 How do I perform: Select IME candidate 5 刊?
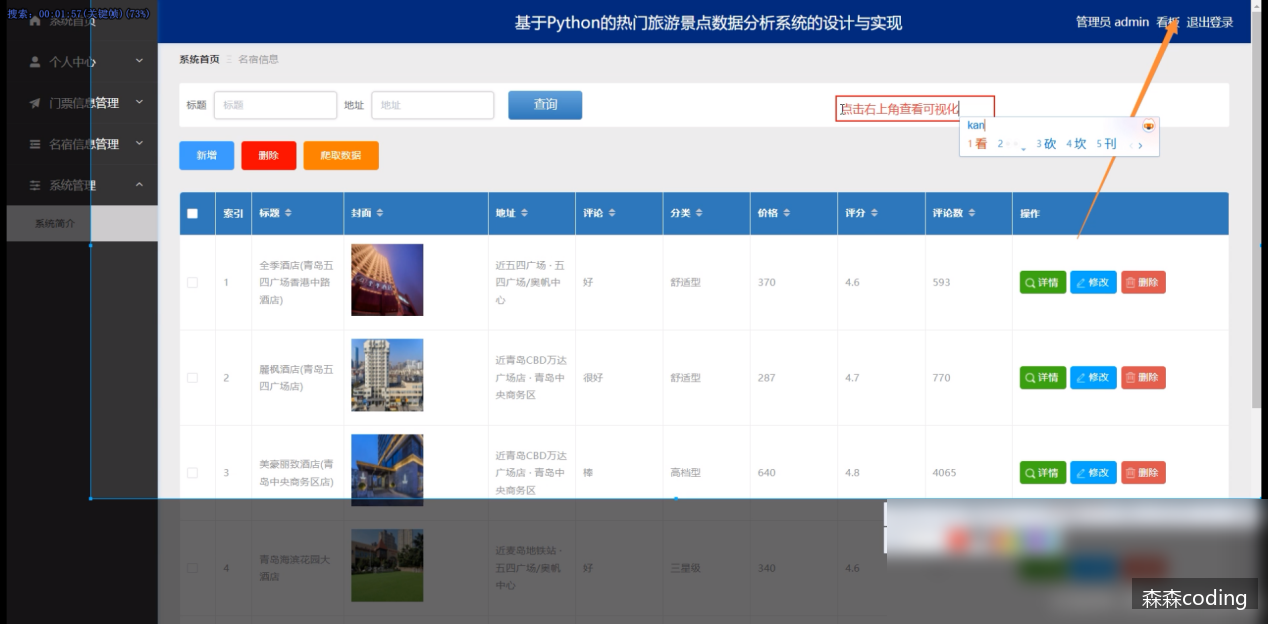(x=1106, y=144)
